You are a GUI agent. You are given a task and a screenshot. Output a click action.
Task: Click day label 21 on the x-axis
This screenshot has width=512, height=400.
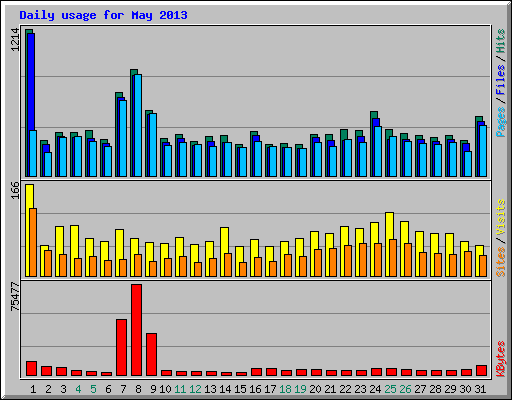330,389
